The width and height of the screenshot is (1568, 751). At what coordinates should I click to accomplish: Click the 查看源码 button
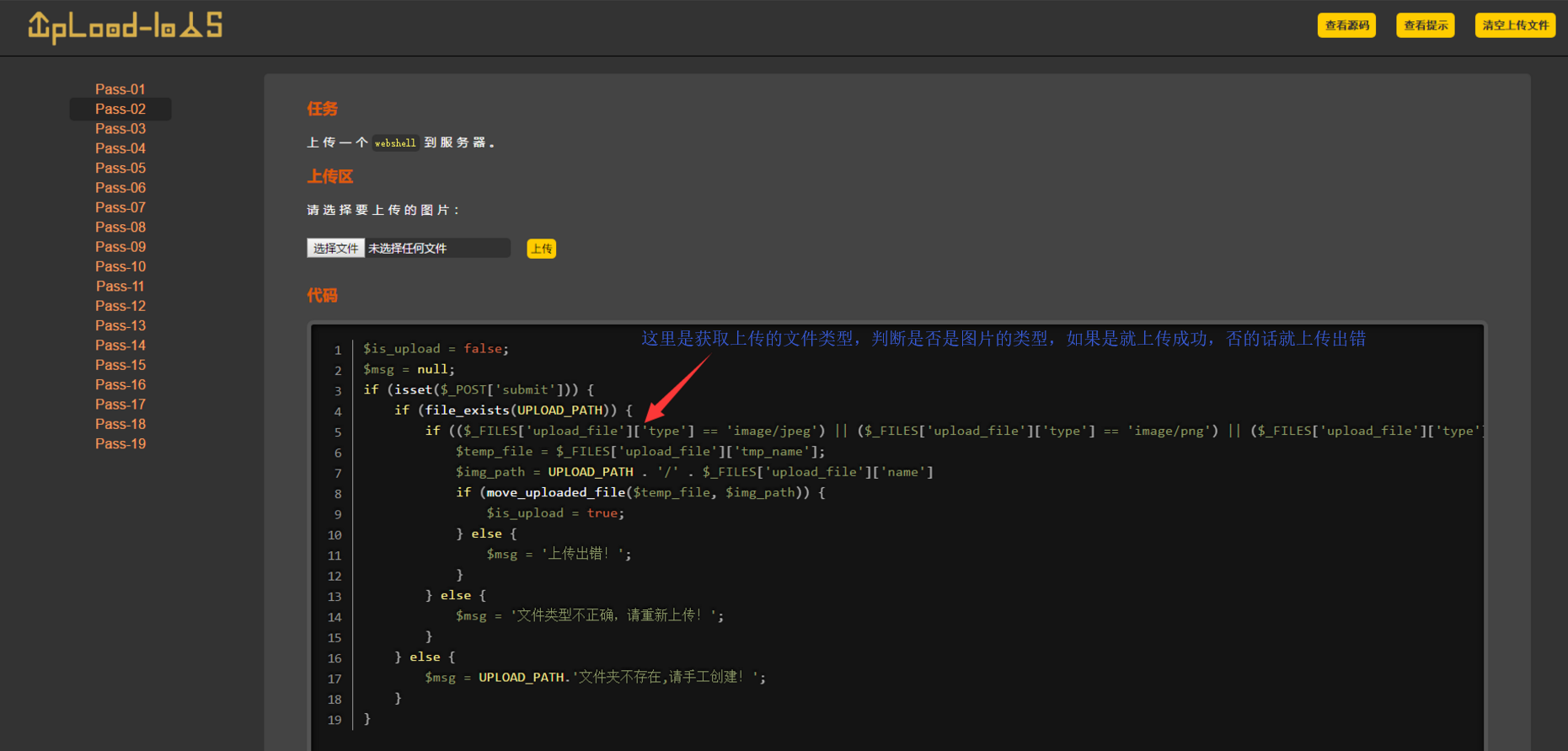[1346, 25]
